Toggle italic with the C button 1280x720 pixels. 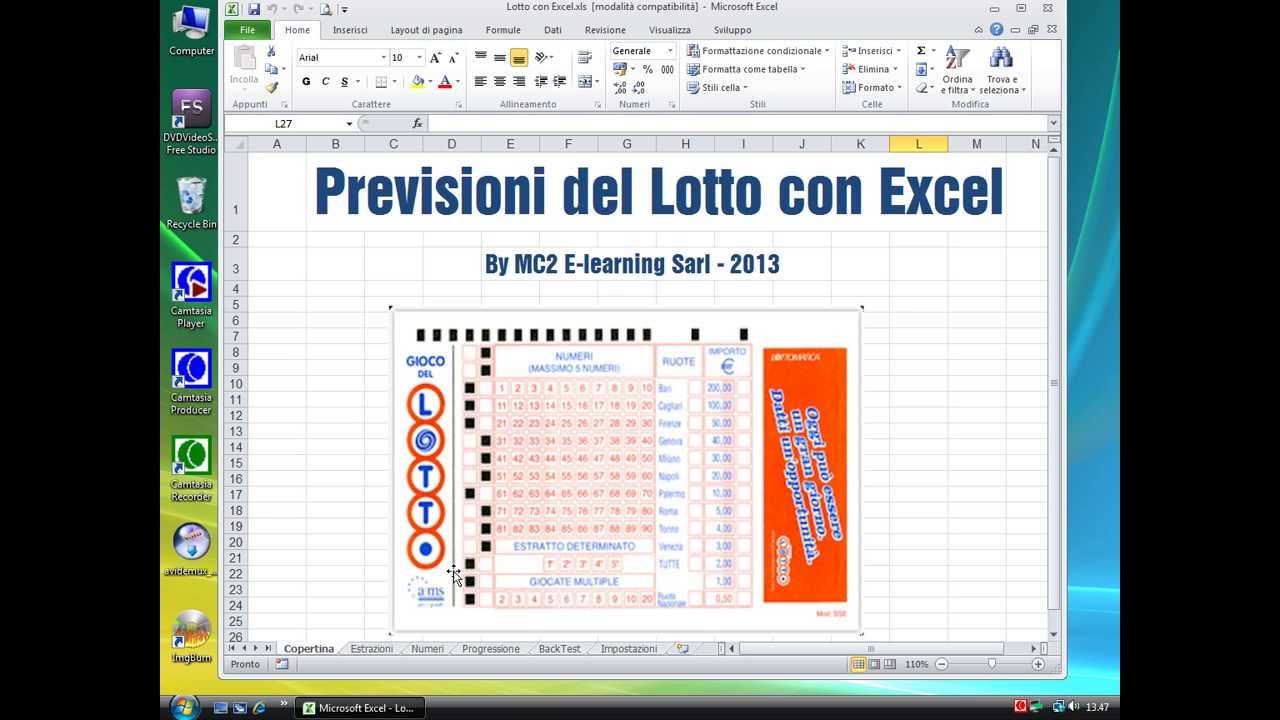[x=325, y=82]
